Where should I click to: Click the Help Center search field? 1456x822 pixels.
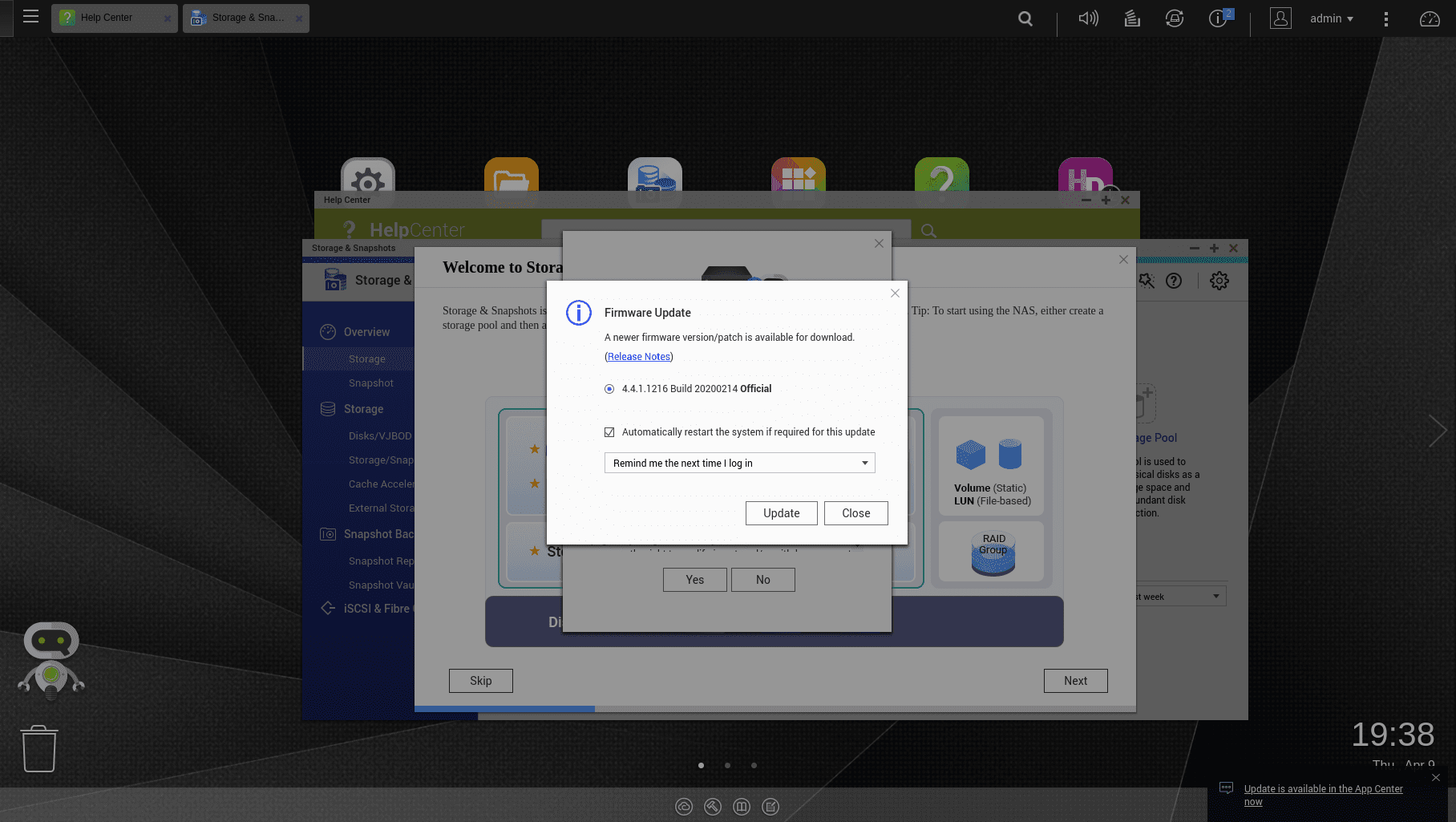pyautogui.click(x=726, y=230)
